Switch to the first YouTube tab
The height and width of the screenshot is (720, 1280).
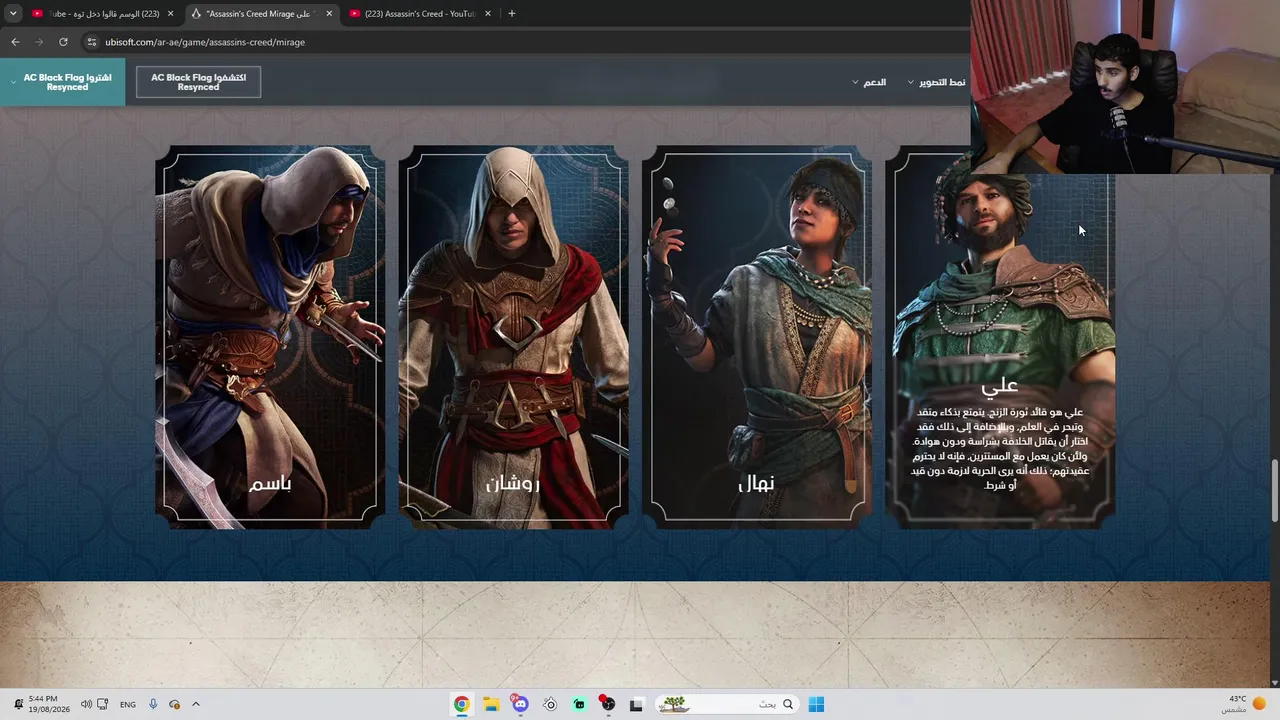pos(102,14)
